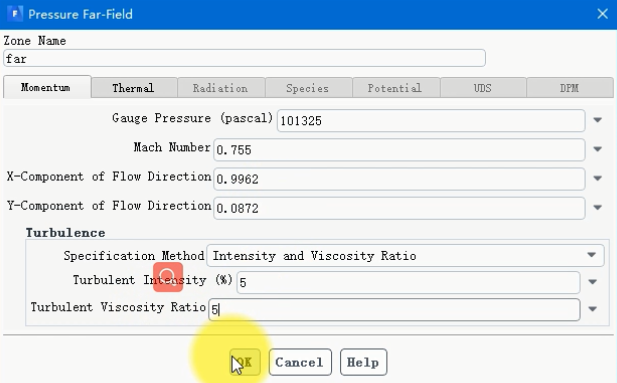
Task: Open the Turbulent Viscosity Ratio dropdown arrow
Action: [x=593, y=309]
